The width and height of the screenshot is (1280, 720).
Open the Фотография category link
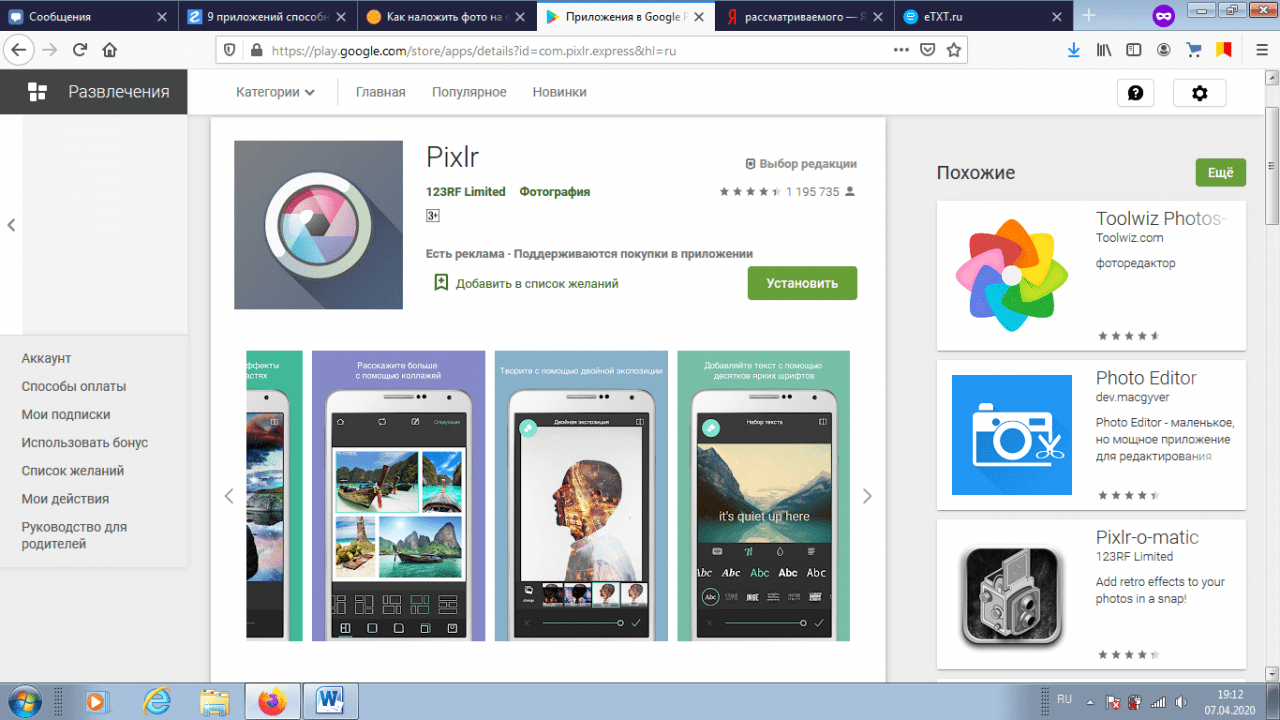coord(555,191)
